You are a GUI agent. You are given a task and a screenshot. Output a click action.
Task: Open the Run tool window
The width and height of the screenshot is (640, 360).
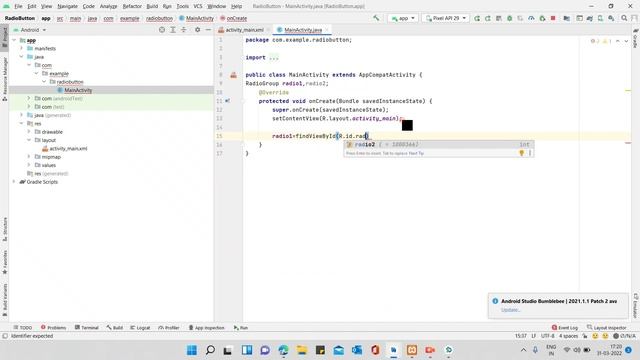[241, 327]
